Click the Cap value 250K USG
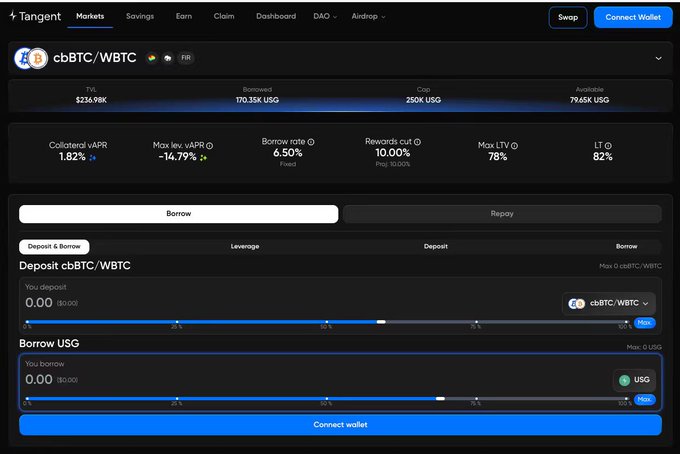 pos(423,100)
